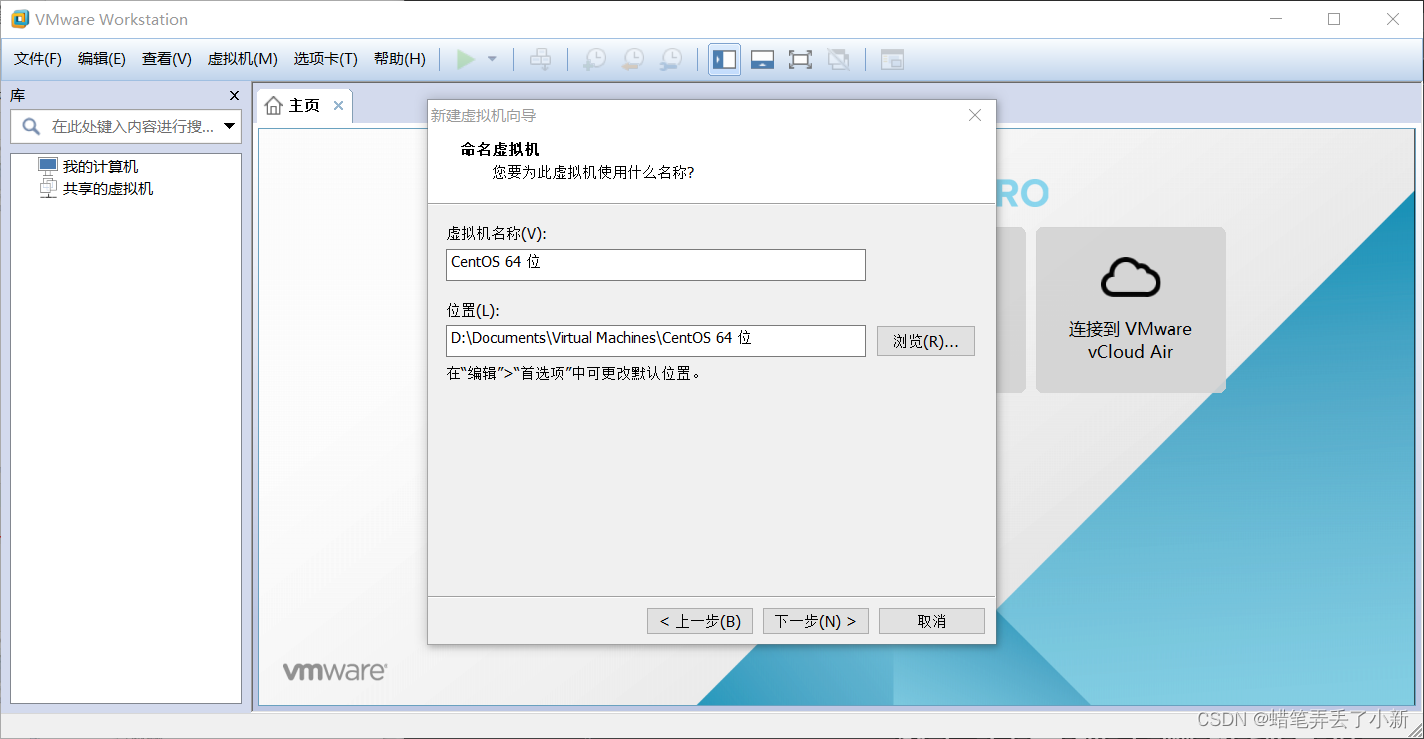Open the 查看(V) menu

click(167, 59)
